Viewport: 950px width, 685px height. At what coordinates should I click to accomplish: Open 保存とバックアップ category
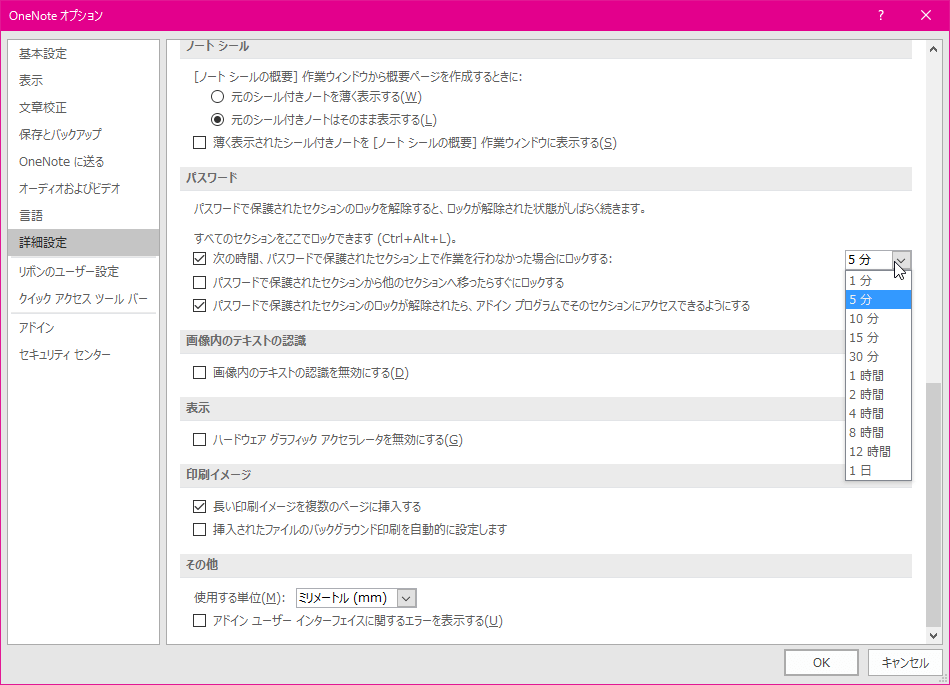click(x=84, y=134)
